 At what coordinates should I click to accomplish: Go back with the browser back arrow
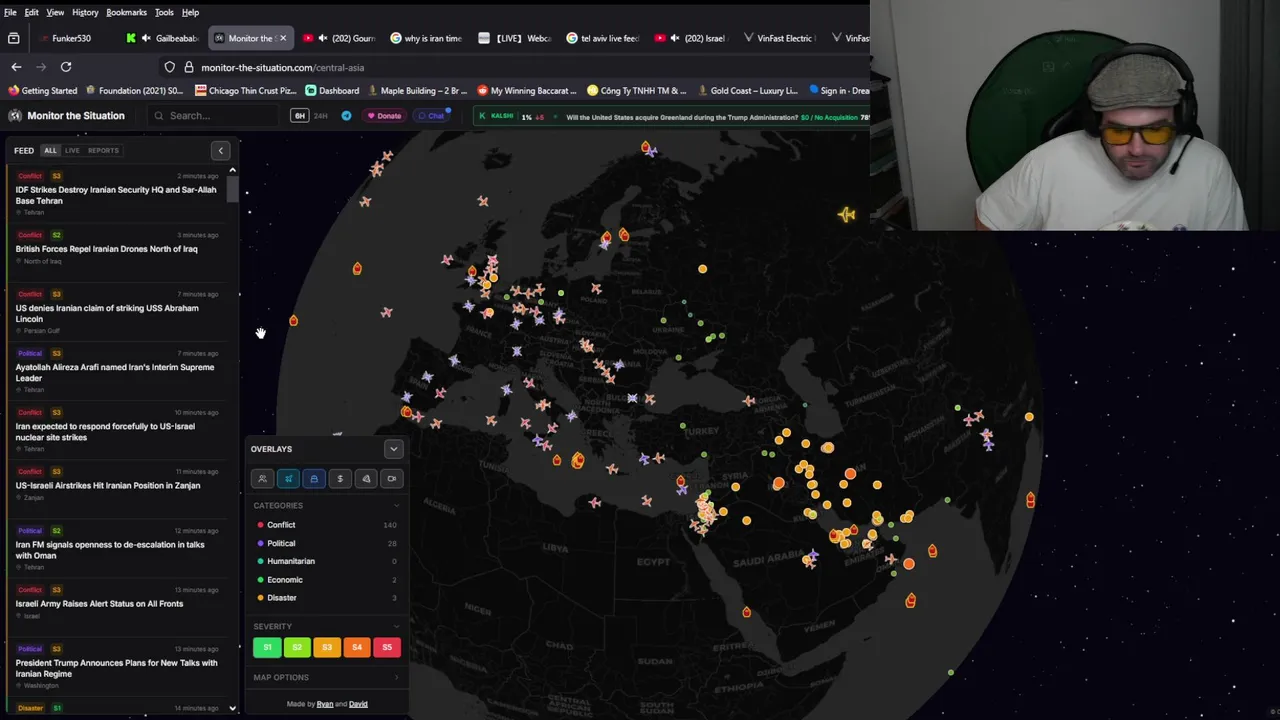pos(16,67)
